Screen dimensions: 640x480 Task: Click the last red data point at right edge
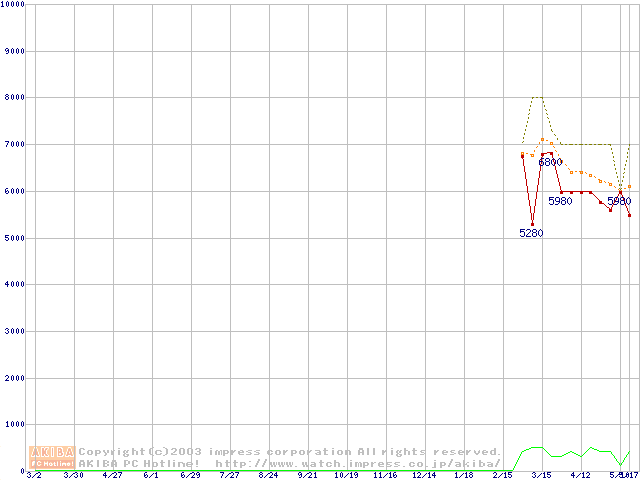pyautogui.click(x=629, y=215)
